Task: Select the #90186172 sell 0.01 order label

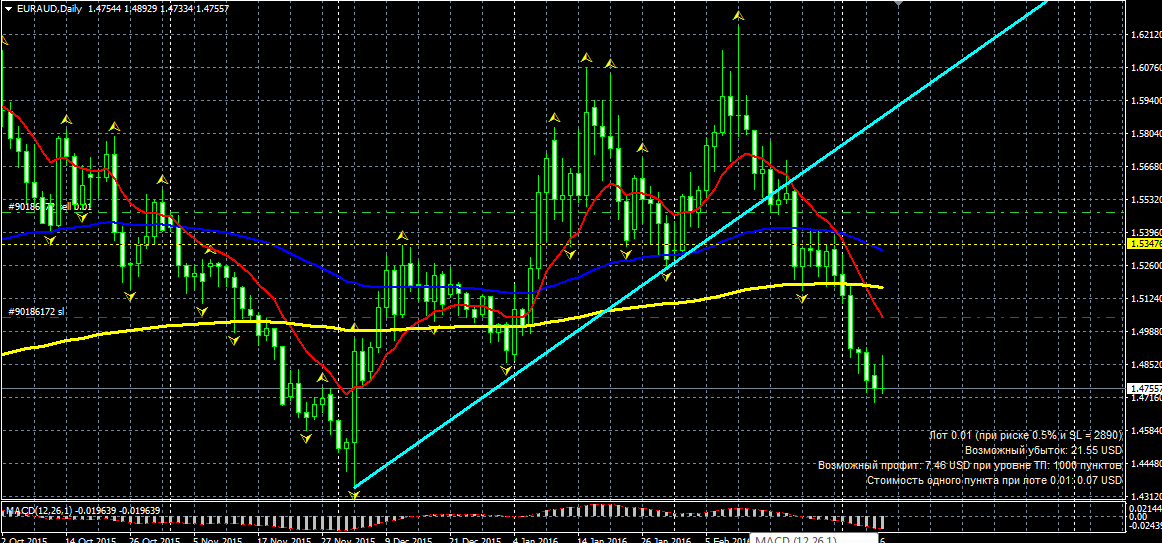Action: 50,207
